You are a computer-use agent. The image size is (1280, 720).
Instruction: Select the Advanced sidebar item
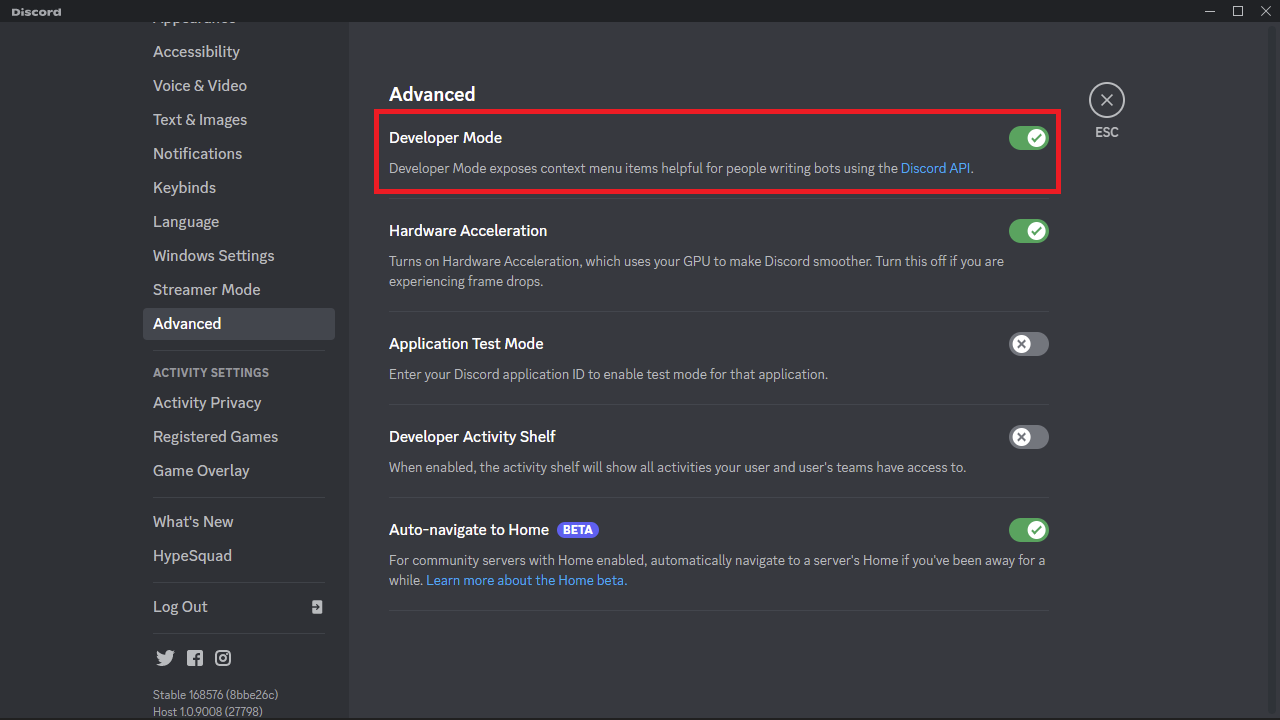click(238, 324)
